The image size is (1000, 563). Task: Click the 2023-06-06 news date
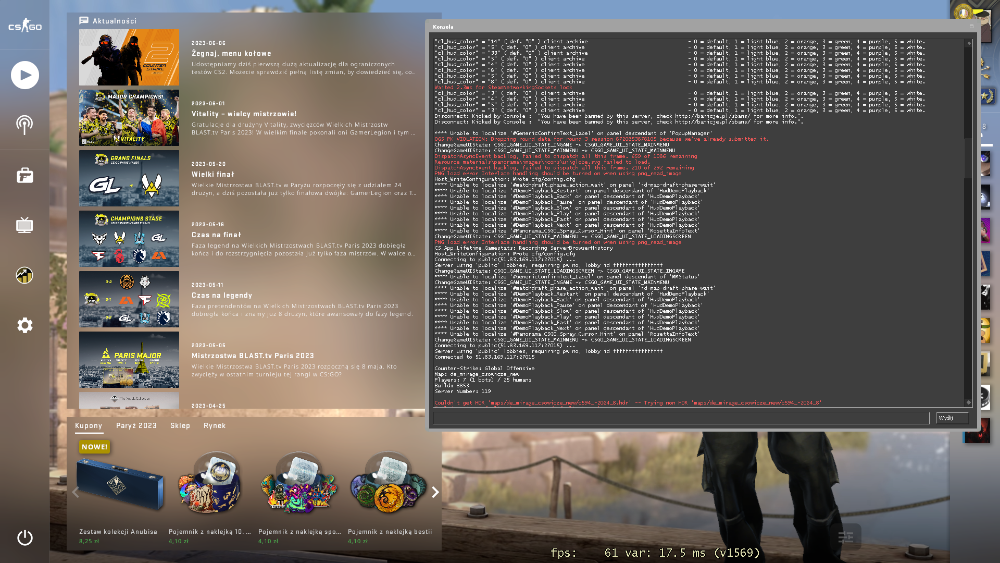click(208, 43)
